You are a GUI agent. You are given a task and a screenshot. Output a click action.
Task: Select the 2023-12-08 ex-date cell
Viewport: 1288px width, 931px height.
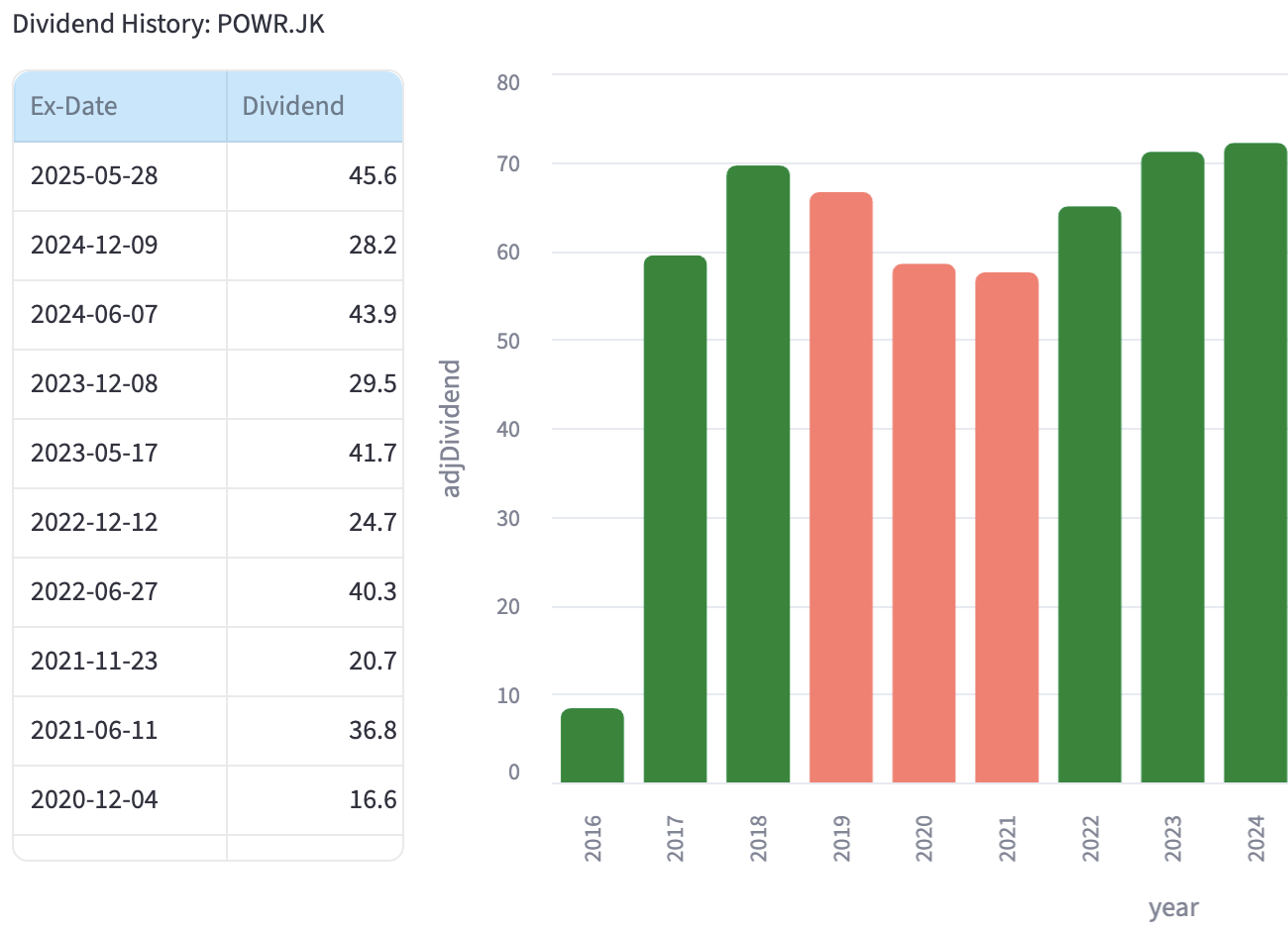click(120, 384)
